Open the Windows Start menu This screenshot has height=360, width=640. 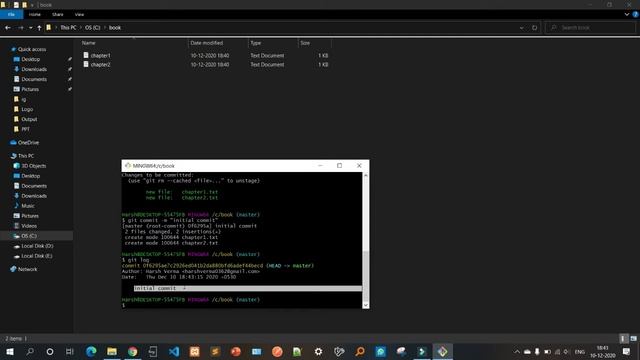coord(10,351)
